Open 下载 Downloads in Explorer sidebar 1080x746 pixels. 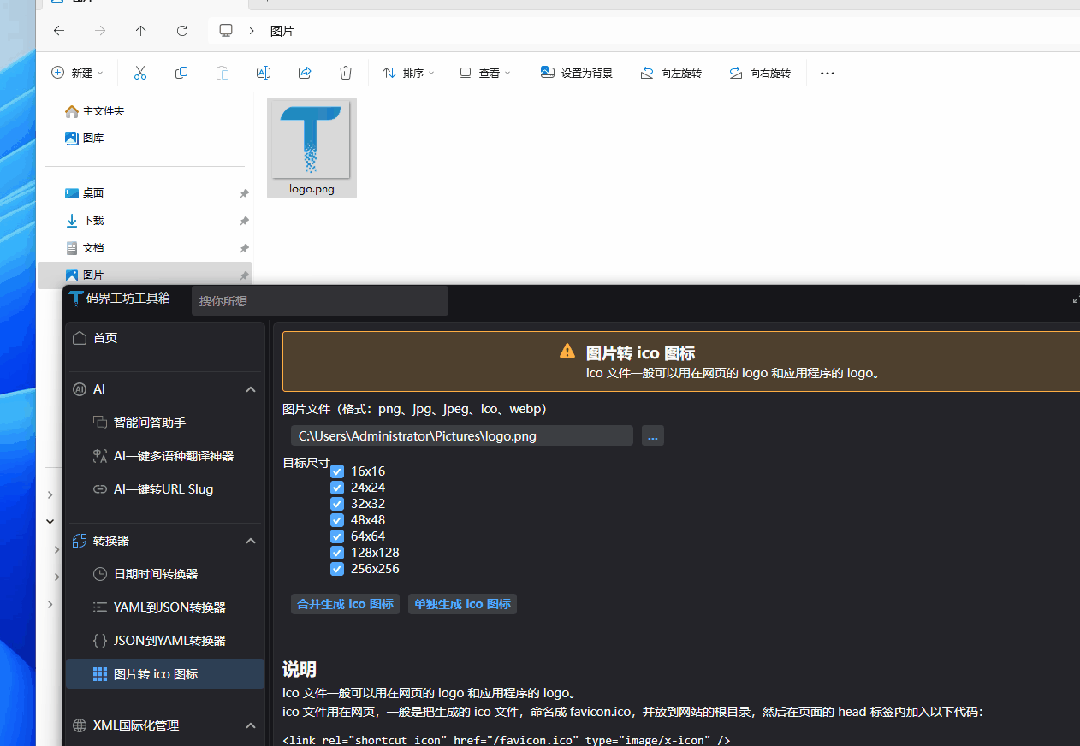tap(84, 221)
